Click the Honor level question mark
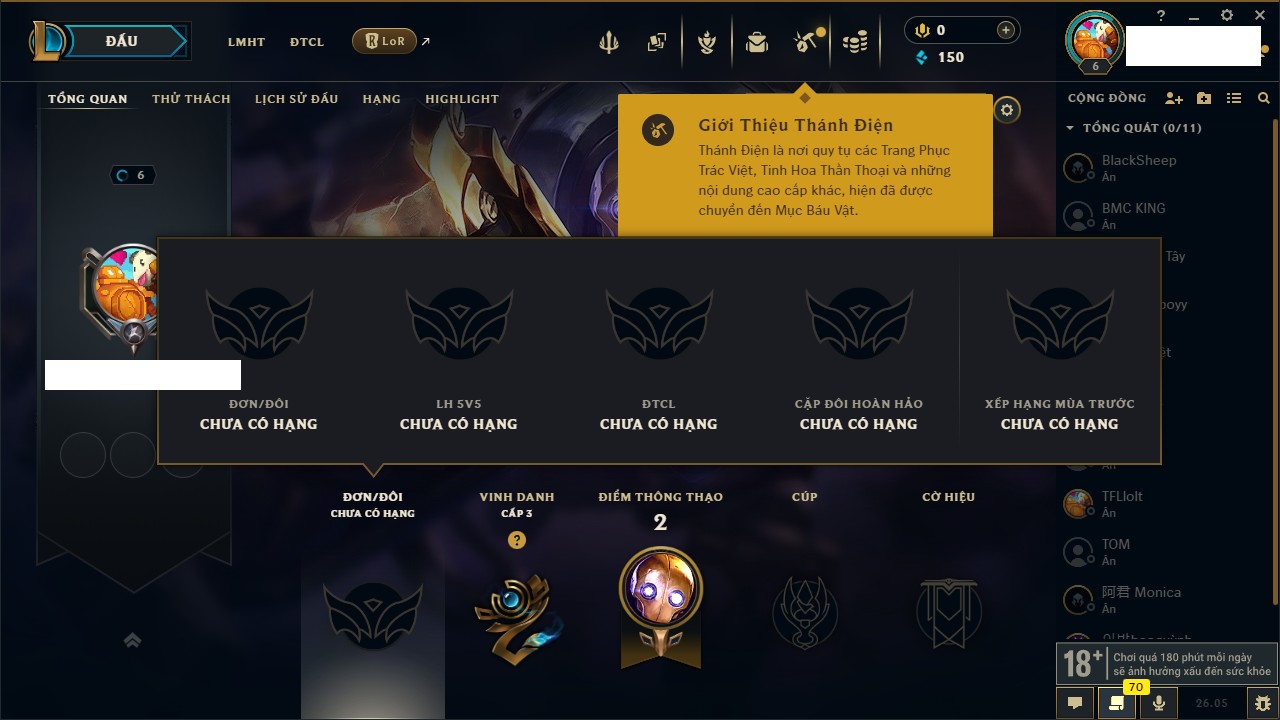This screenshot has height=720, width=1280. pyautogui.click(x=516, y=540)
